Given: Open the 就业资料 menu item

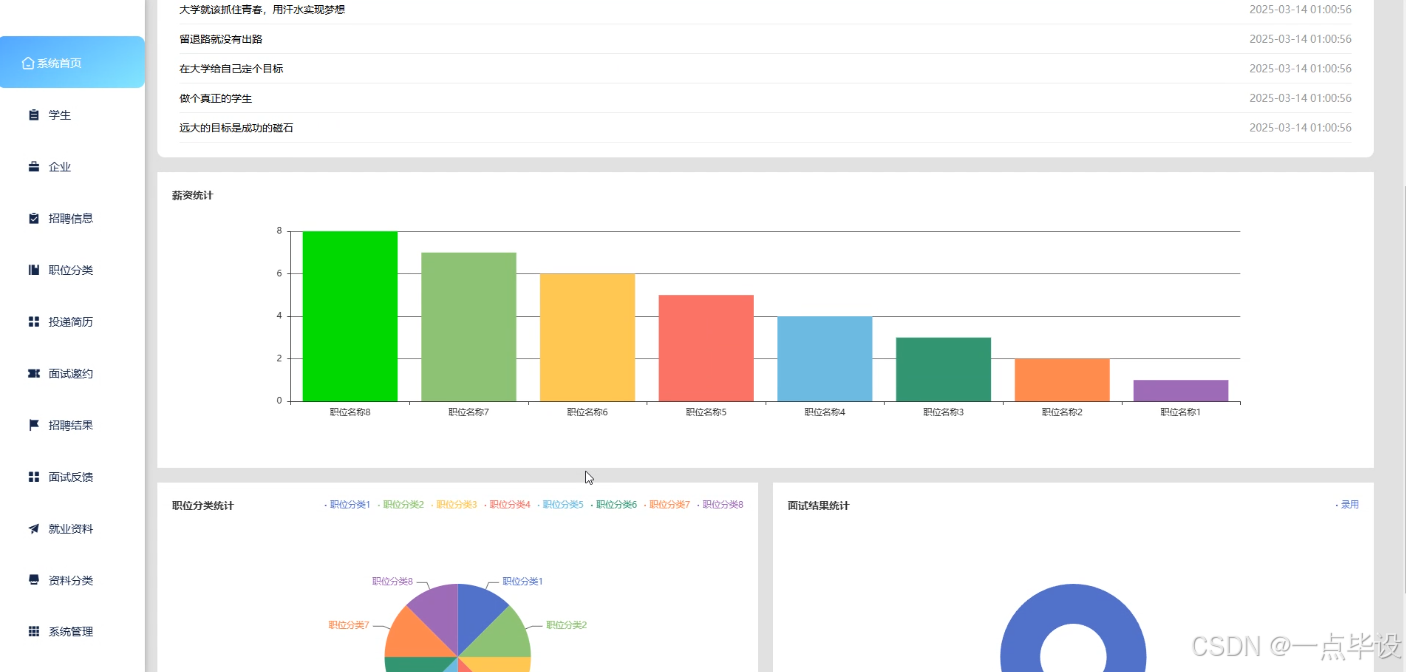Looking at the screenshot, I should pos(72,529).
